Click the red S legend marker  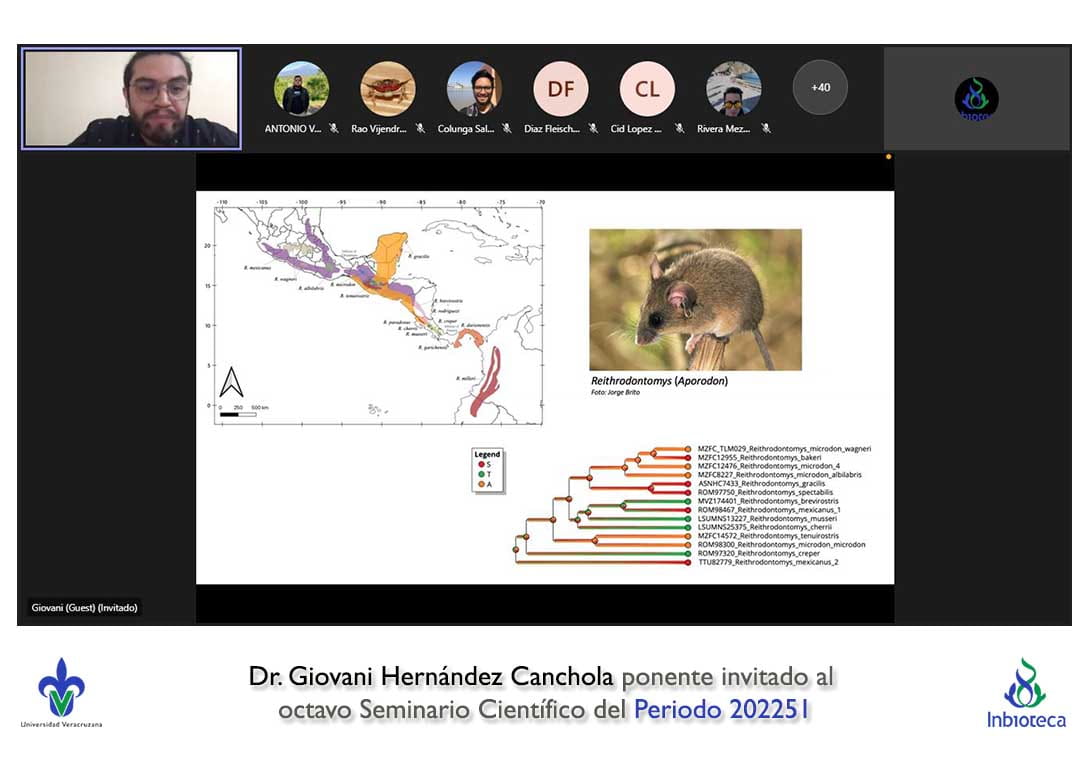tap(480, 465)
